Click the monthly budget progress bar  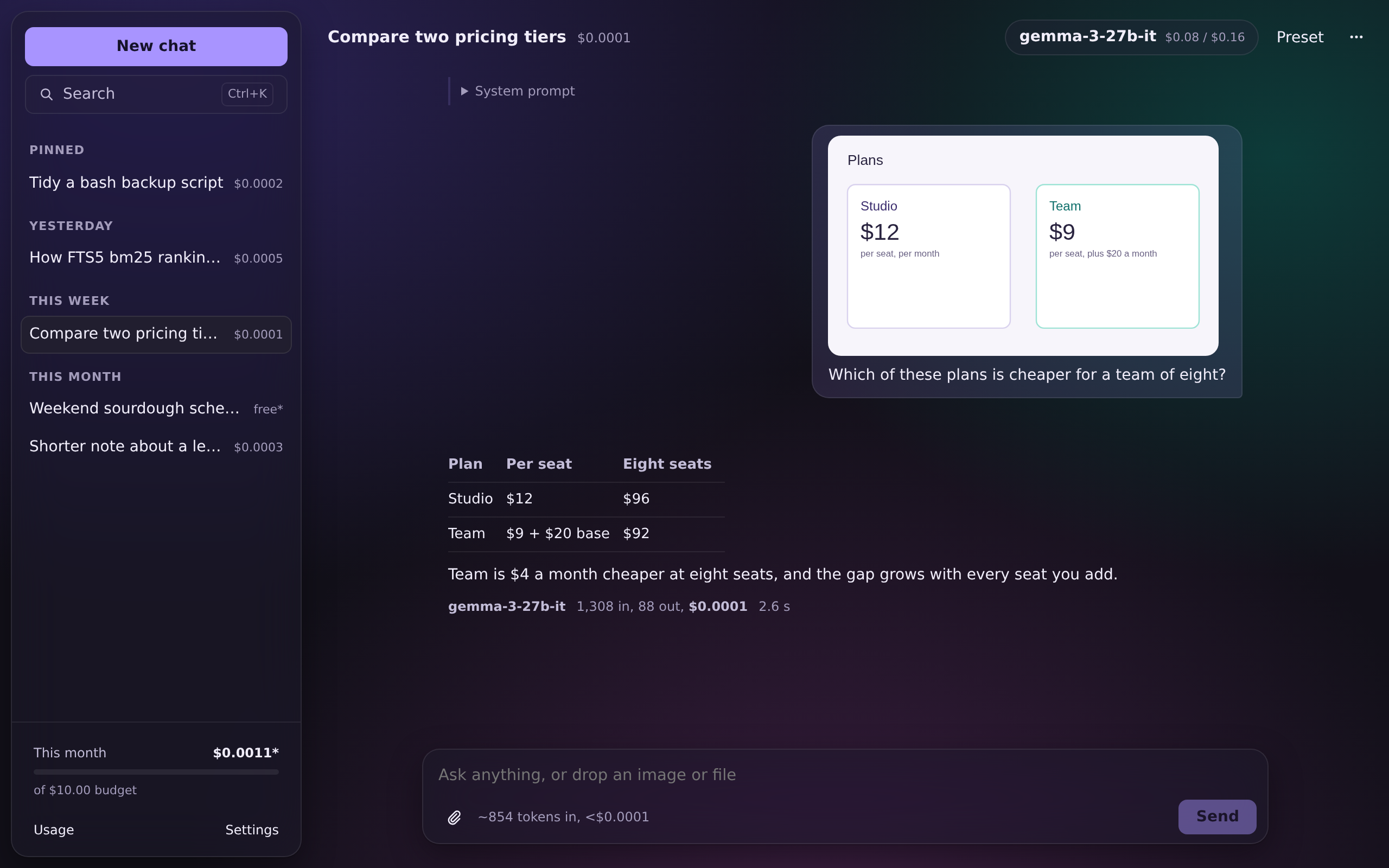156,772
